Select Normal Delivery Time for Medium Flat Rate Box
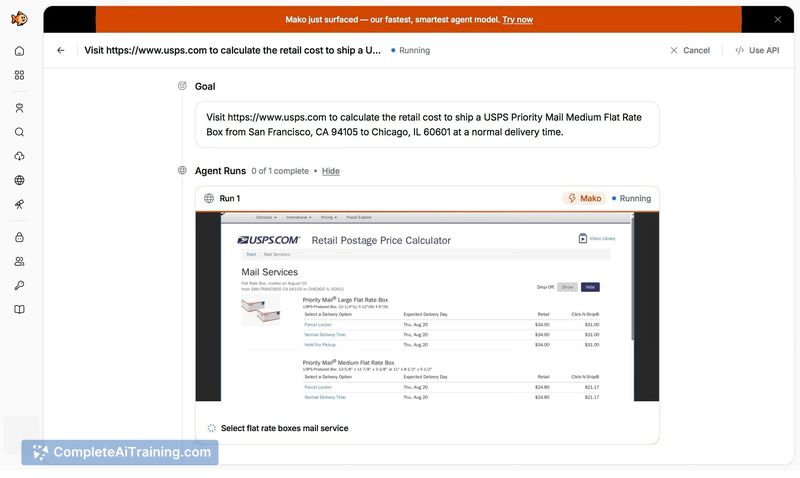Screen dimensions: 800x478 click(x=325, y=397)
